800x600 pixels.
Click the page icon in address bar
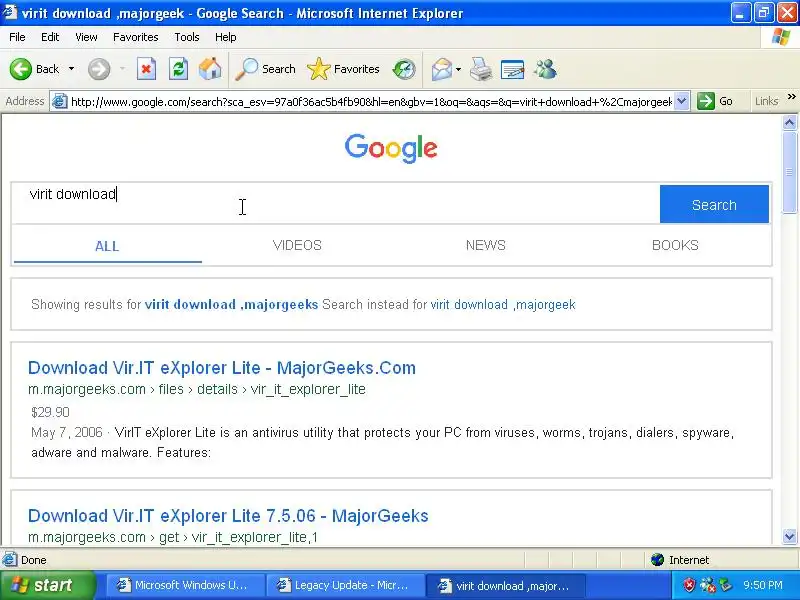point(60,102)
